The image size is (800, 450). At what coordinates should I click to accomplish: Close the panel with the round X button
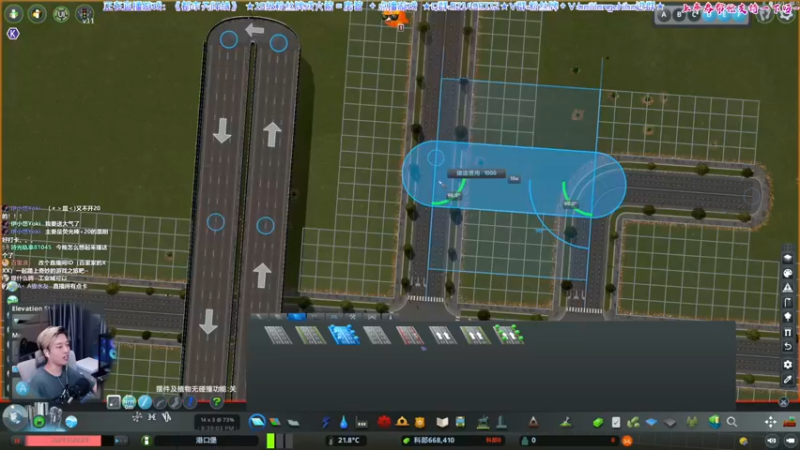tap(784, 403)
